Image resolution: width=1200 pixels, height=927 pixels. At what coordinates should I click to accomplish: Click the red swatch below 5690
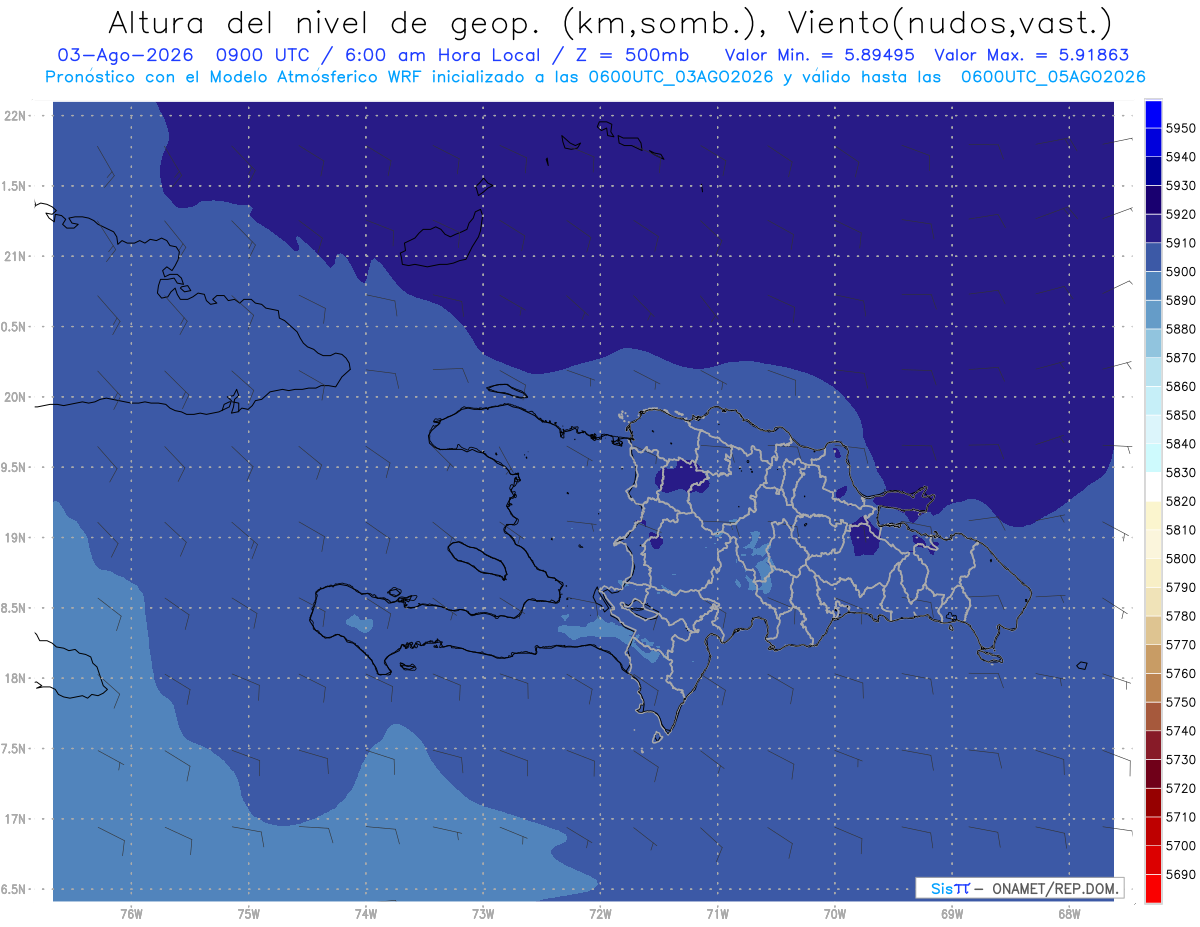pos(1153,889)
